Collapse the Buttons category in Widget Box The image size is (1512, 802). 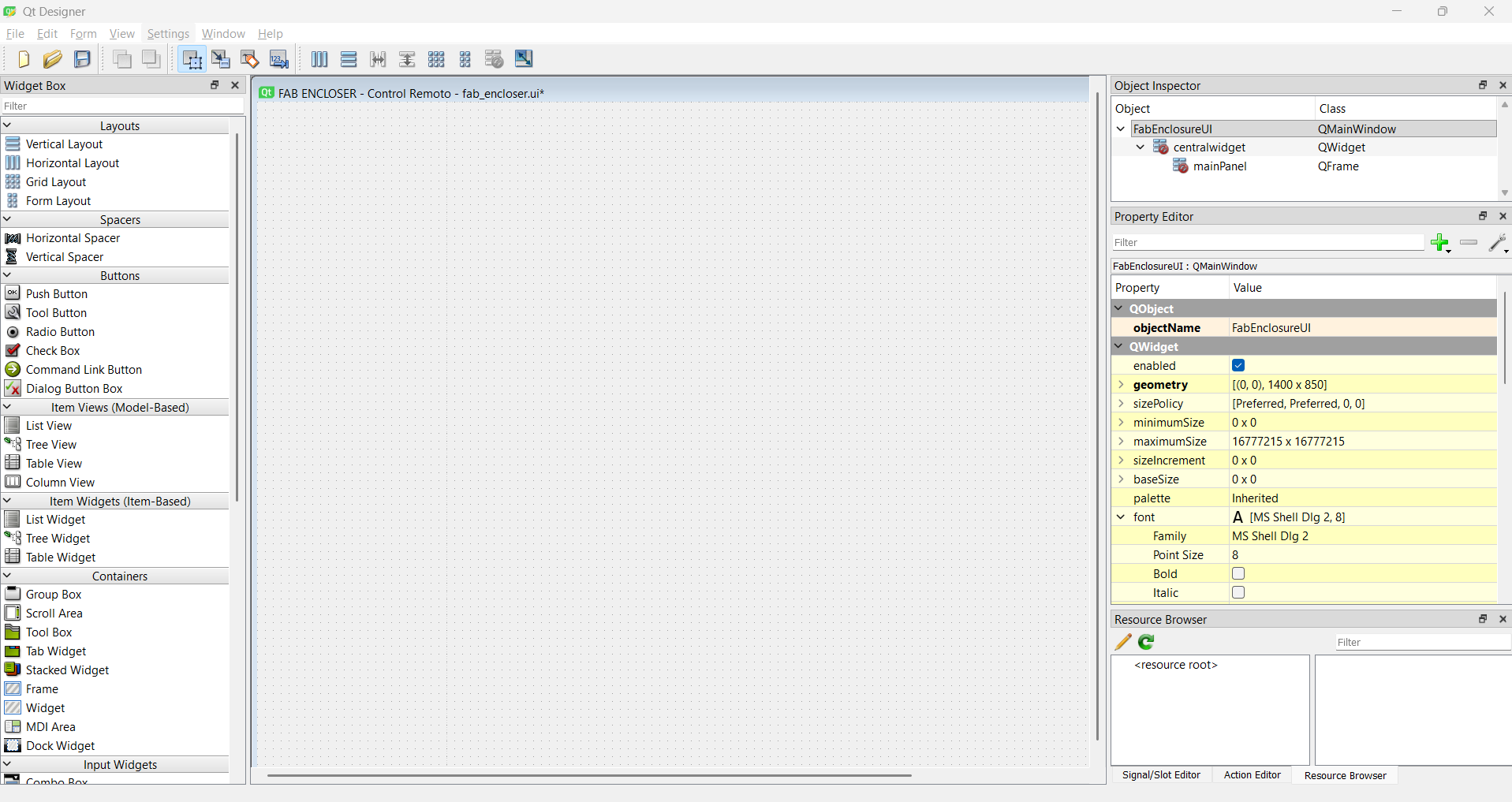click(x=7, y=275)
